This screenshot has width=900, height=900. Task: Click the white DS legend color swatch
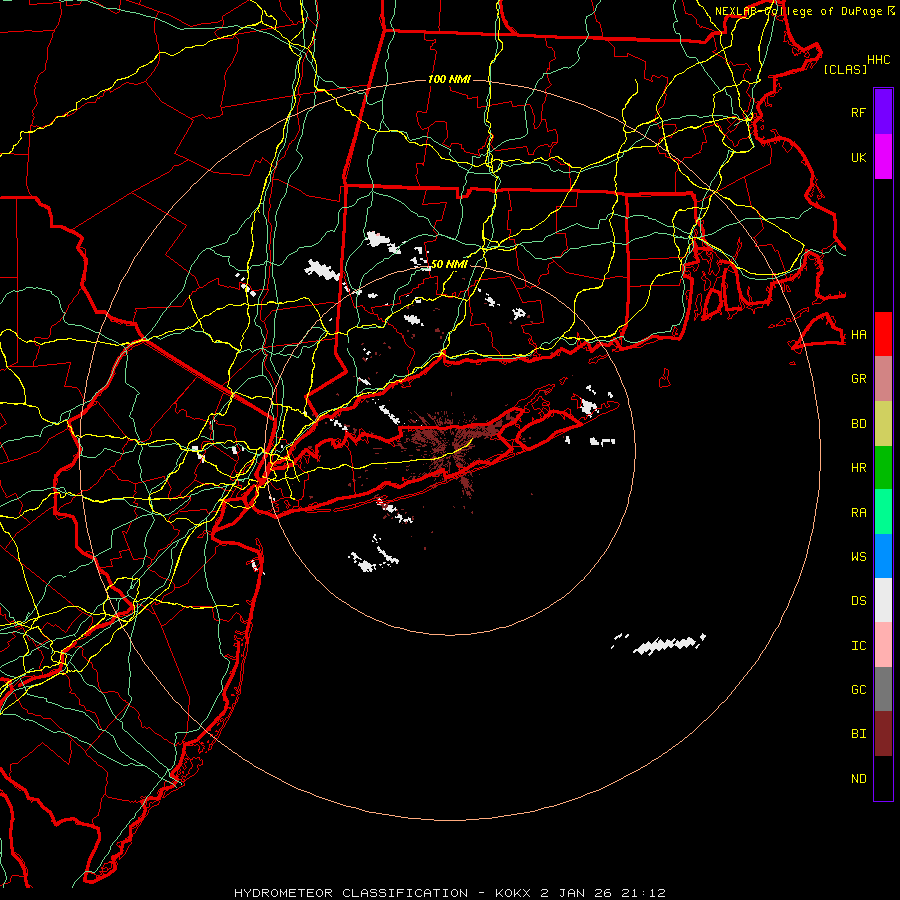[883, 600]
